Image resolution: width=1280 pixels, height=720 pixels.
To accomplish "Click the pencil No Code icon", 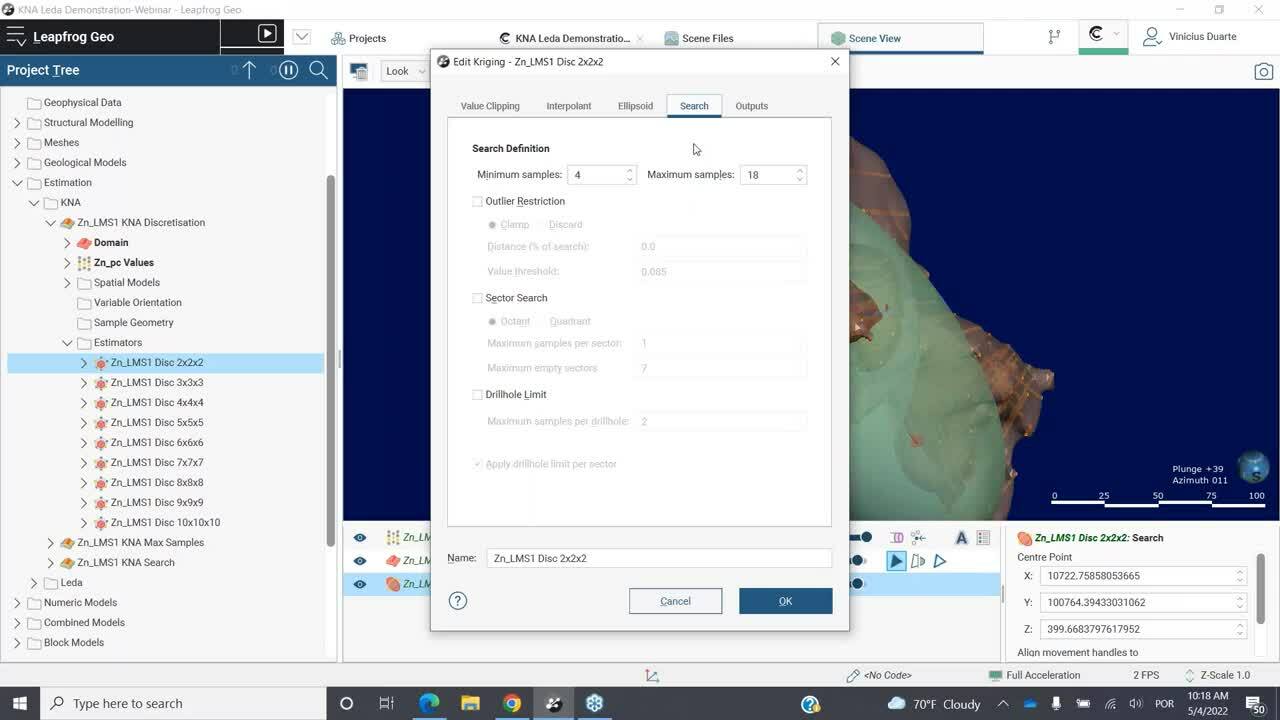I will [x=853, y=676].
